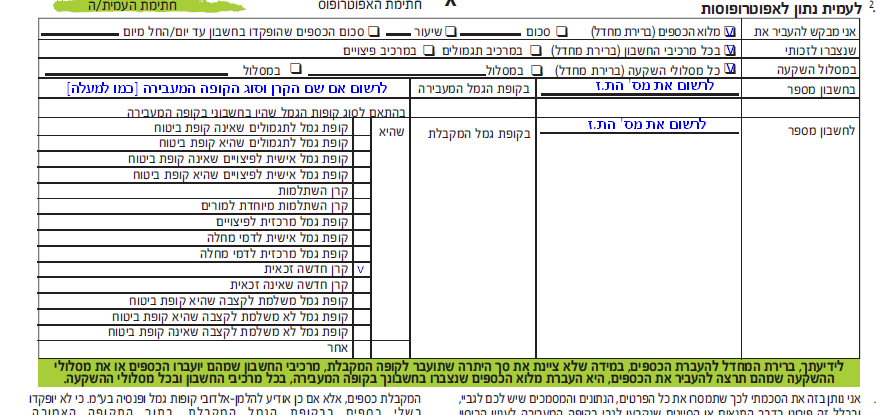Click the 'בחשבון מספר' label
Image resolution: width=876 pixels, height=415 pixels.
(x=821, y=90)
